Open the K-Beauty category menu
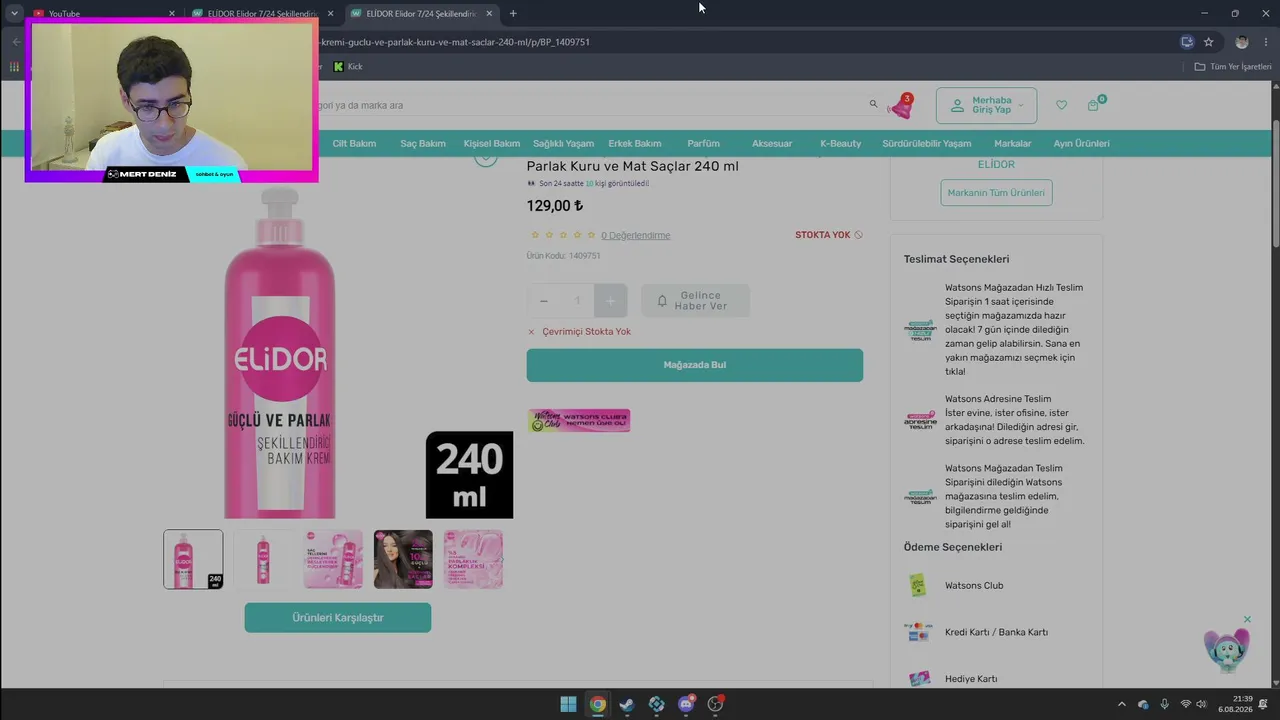Viewport: 1280px width, 720px height. coord(840,143)
